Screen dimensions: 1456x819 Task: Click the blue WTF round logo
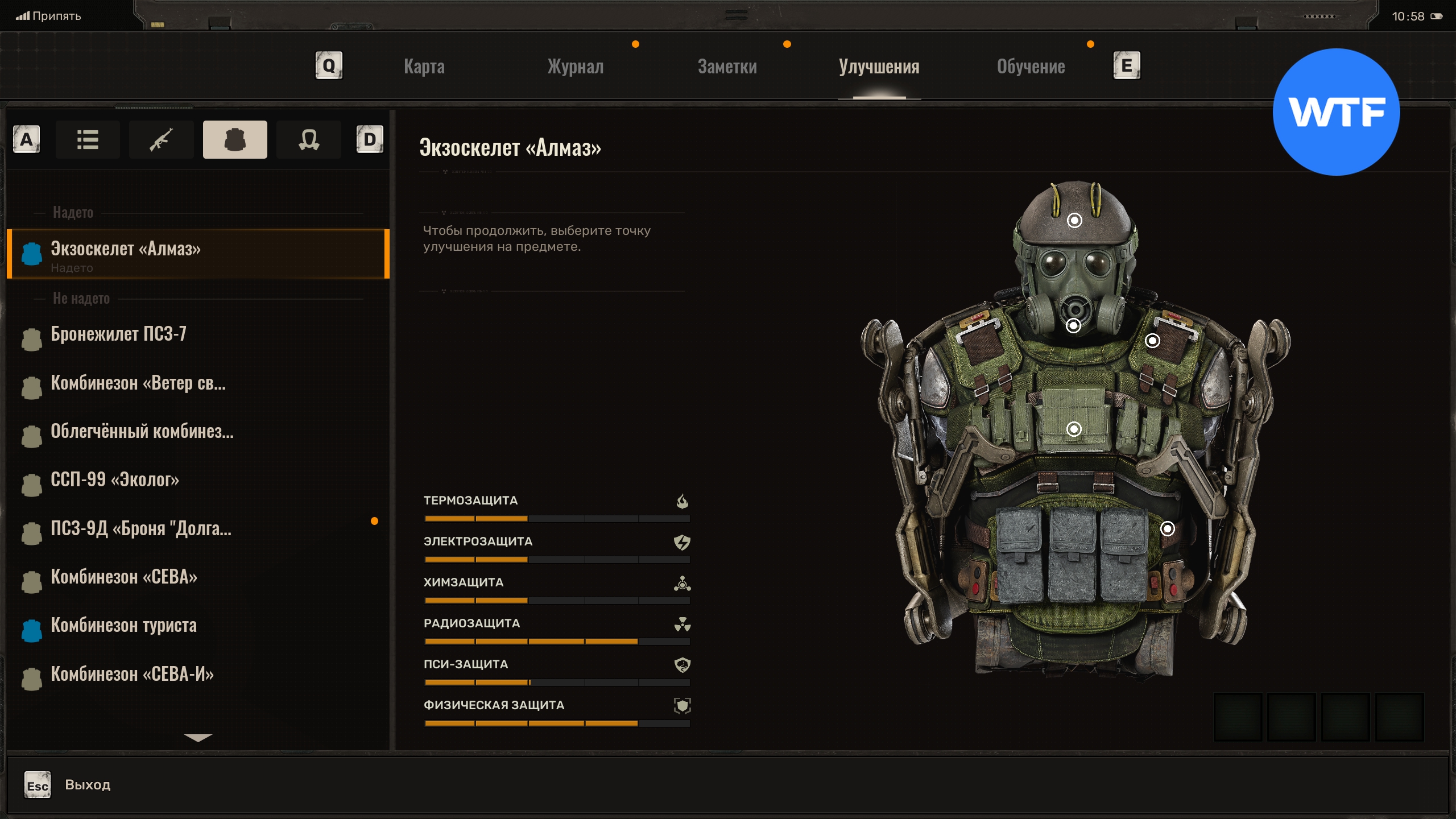click(x=1336, y=112)
